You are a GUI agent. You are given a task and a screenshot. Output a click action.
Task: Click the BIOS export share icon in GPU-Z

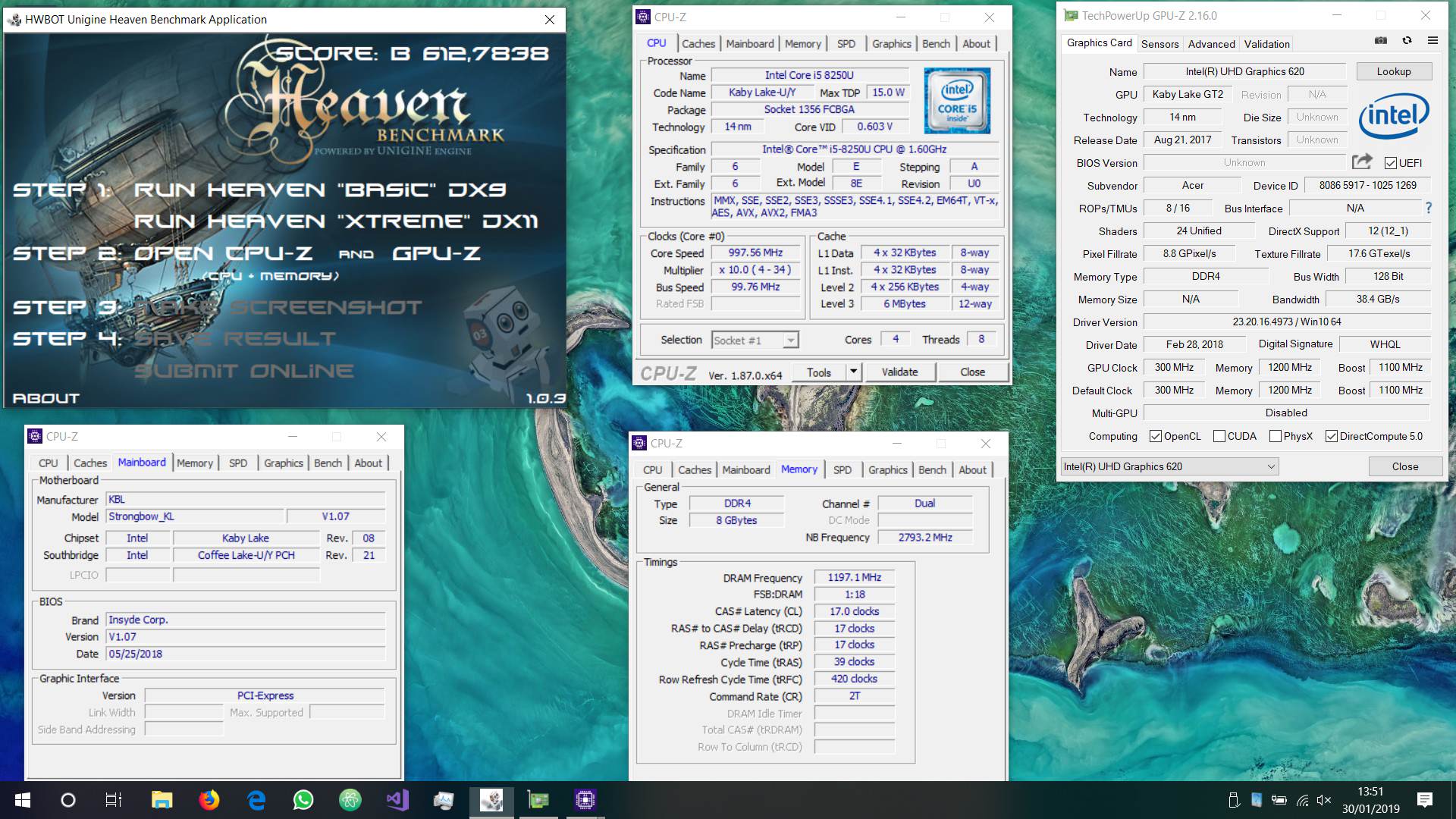pyautogui.click(x=1362, y=162)
